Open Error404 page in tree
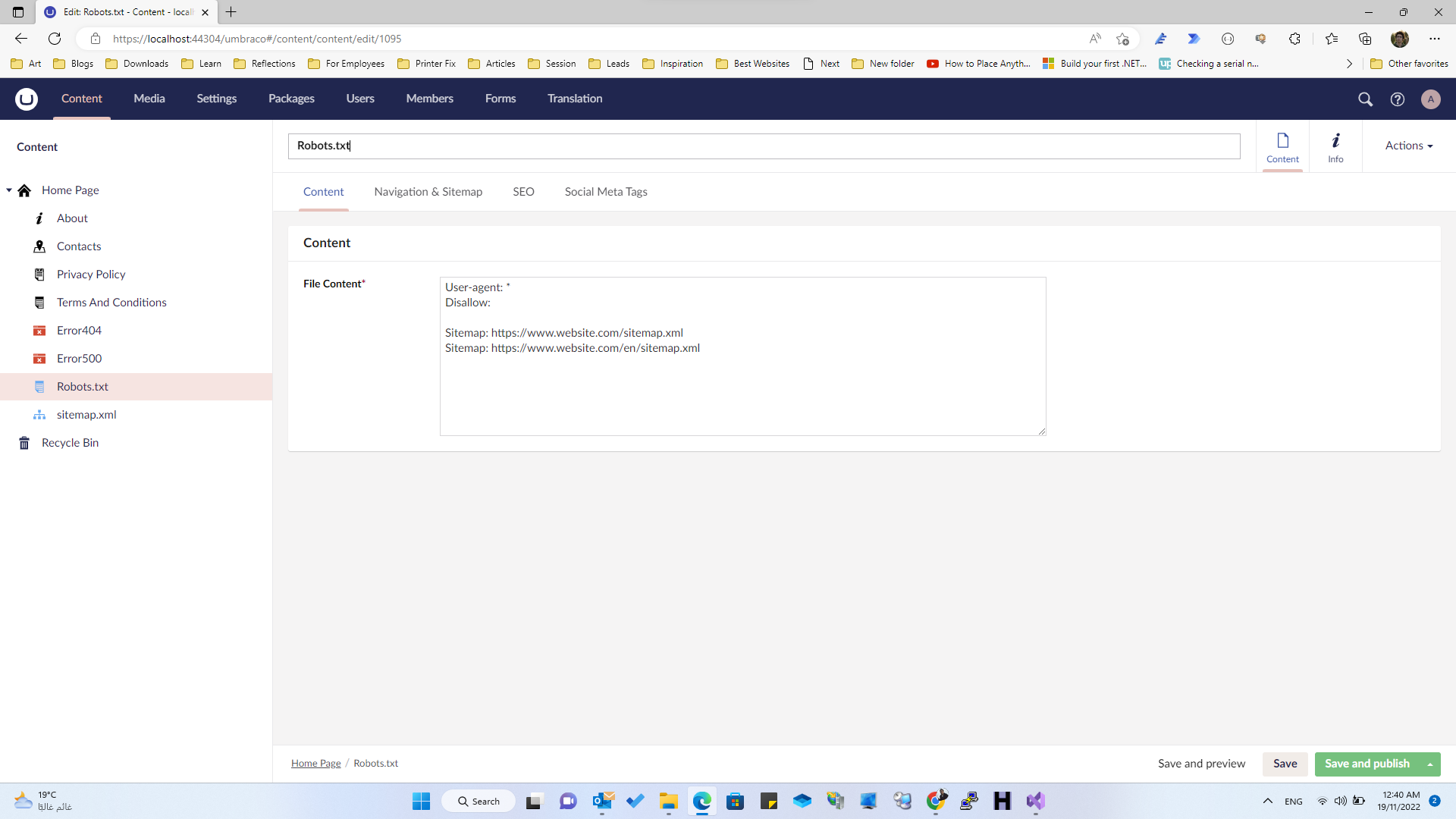Image resolution: width=1456 pixels, height=819 pixels. [79, 331]
